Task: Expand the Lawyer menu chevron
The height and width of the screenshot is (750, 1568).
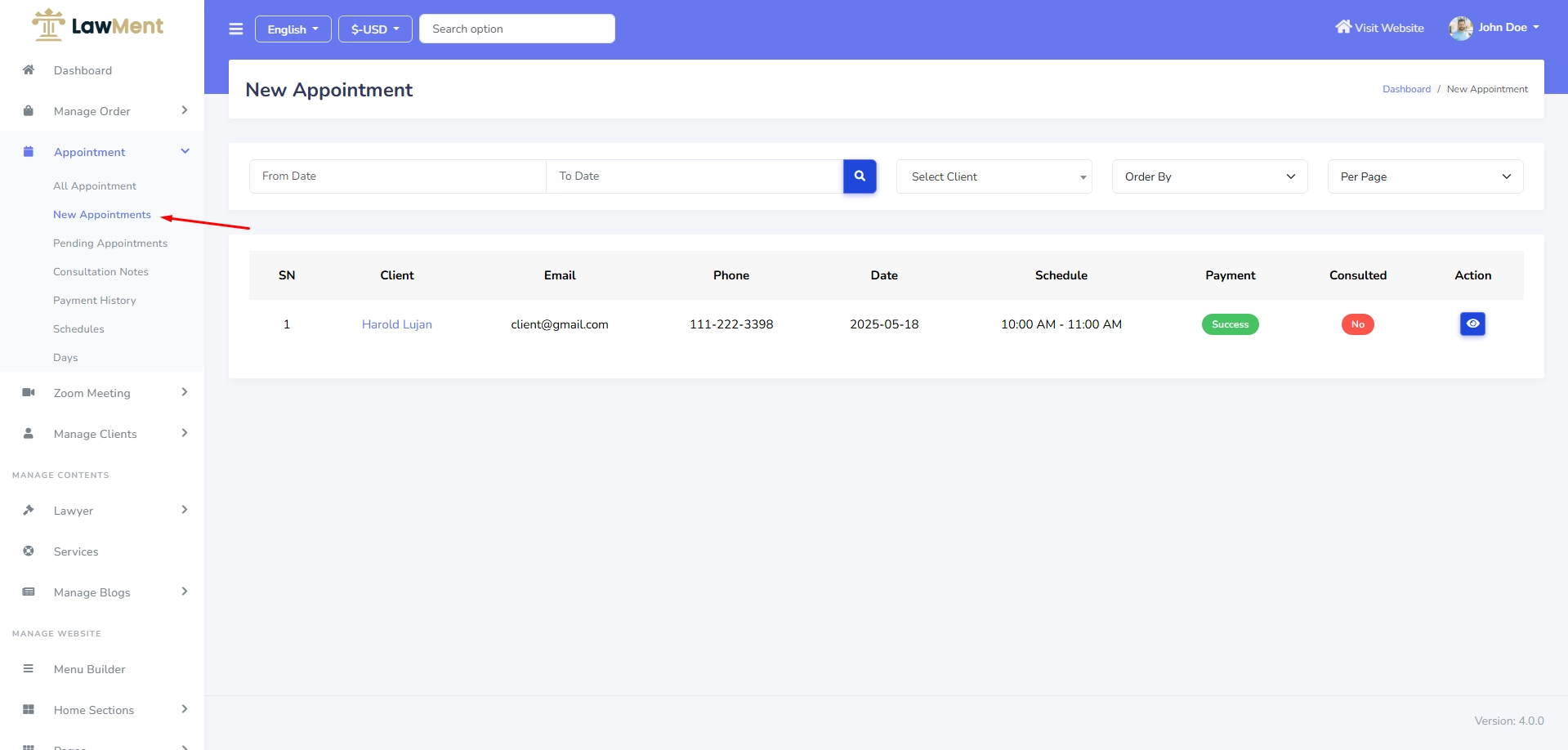Action: point(185,510)
